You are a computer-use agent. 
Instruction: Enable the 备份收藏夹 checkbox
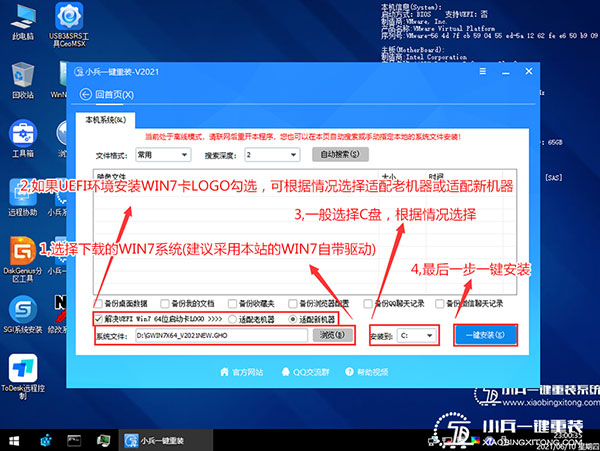(x=232, y=304)
